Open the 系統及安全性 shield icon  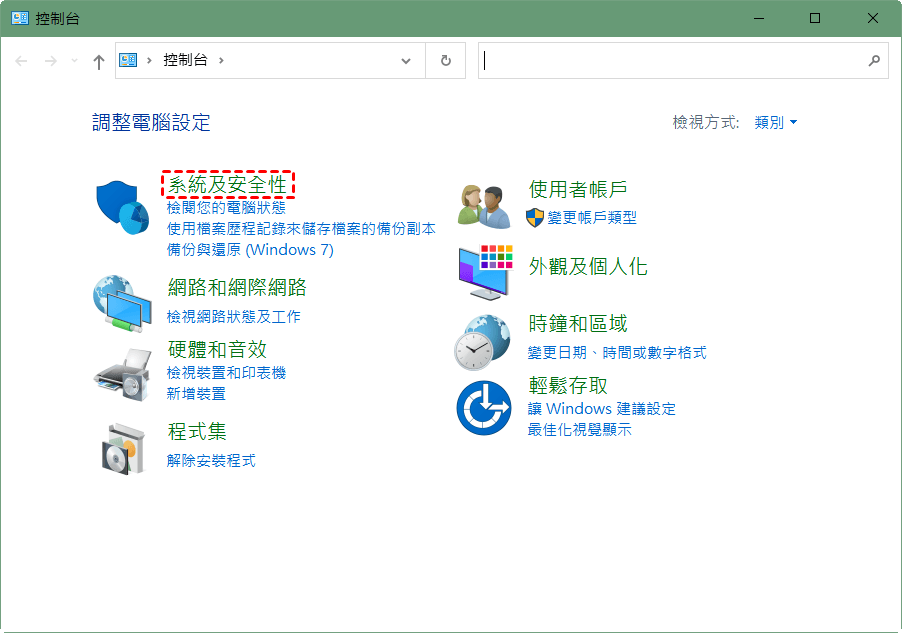(x=123, y=207)
